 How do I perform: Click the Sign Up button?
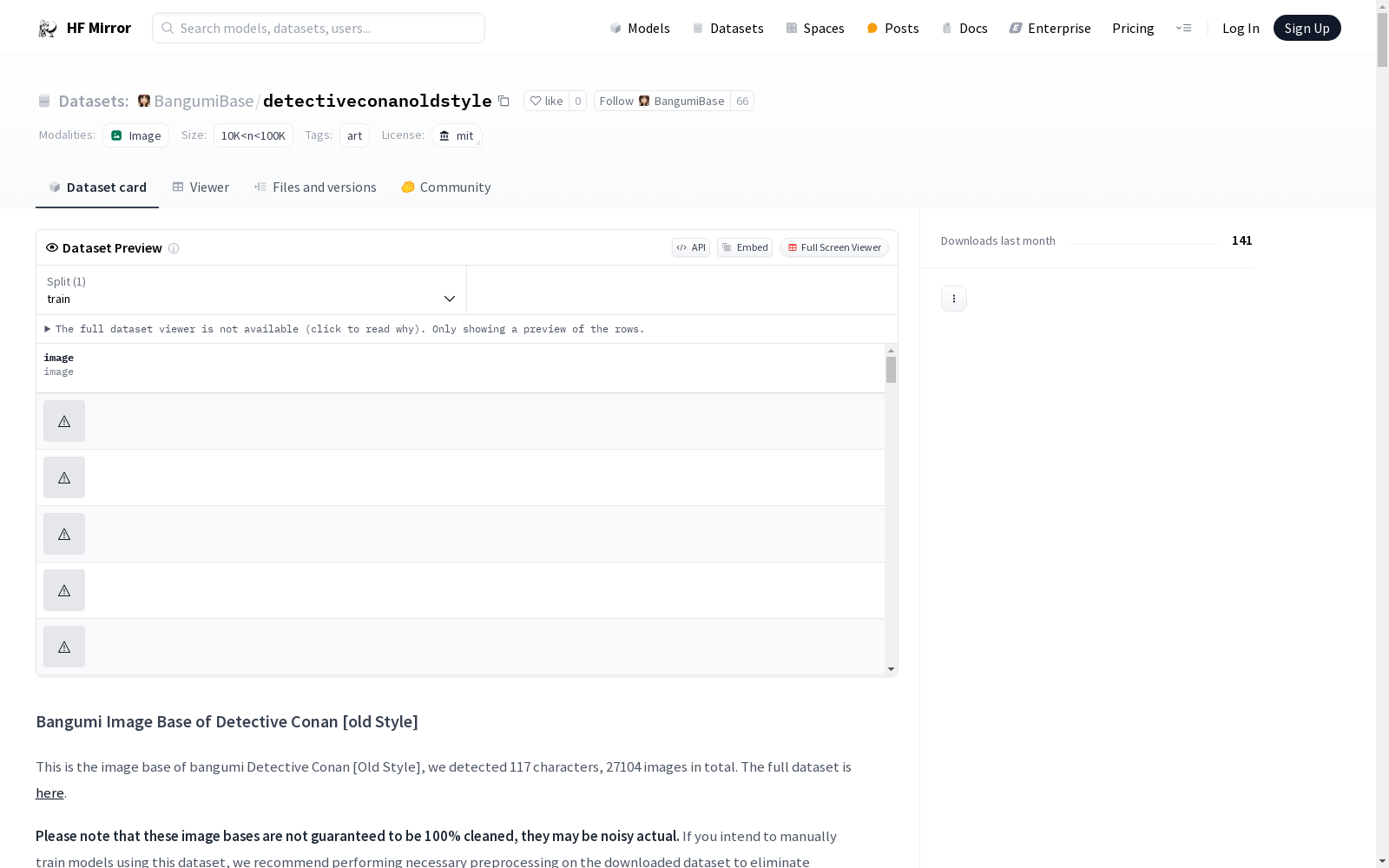(1307, 28)
